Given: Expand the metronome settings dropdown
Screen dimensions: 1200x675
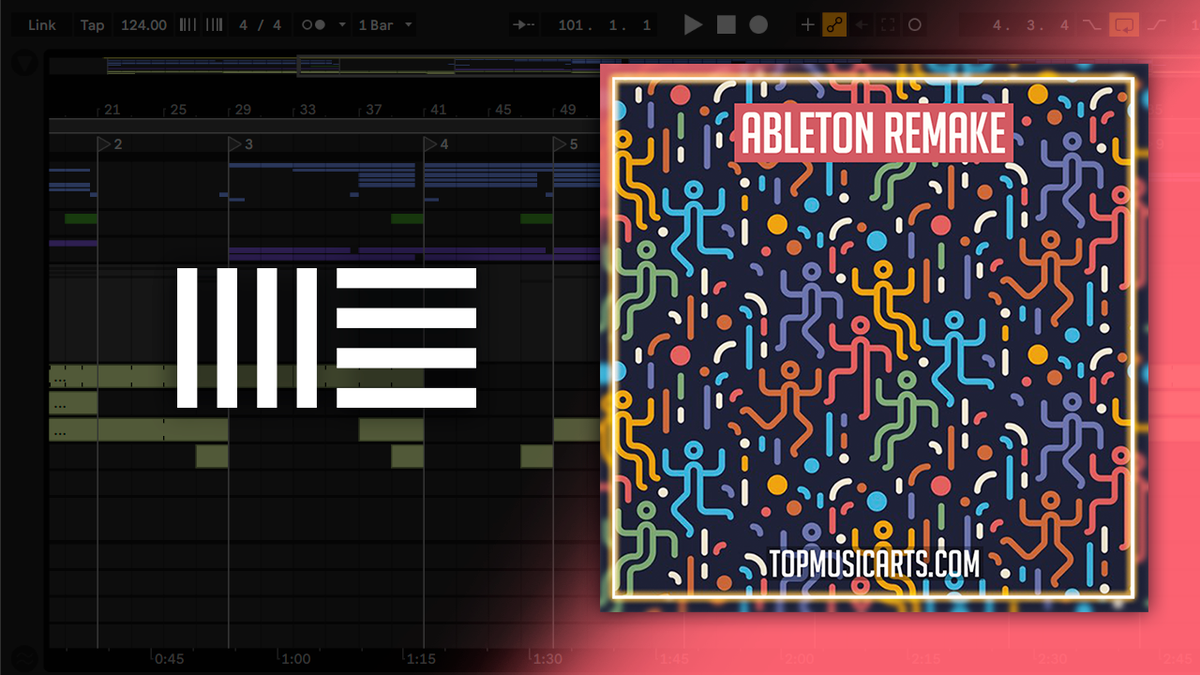Looking at the screenshot, I should [341, 25].
